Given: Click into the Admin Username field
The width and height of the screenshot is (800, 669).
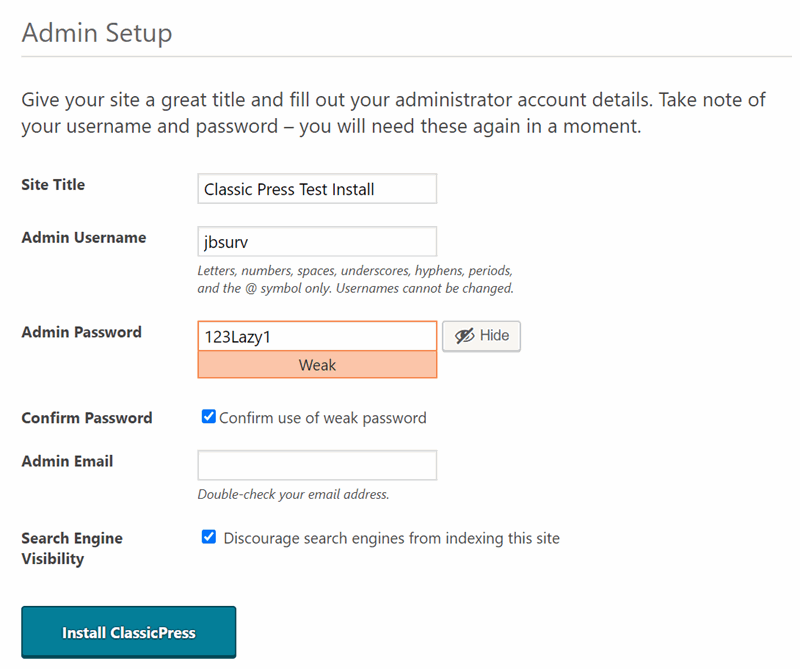Looking at the screenshot, I should (317, 241).
